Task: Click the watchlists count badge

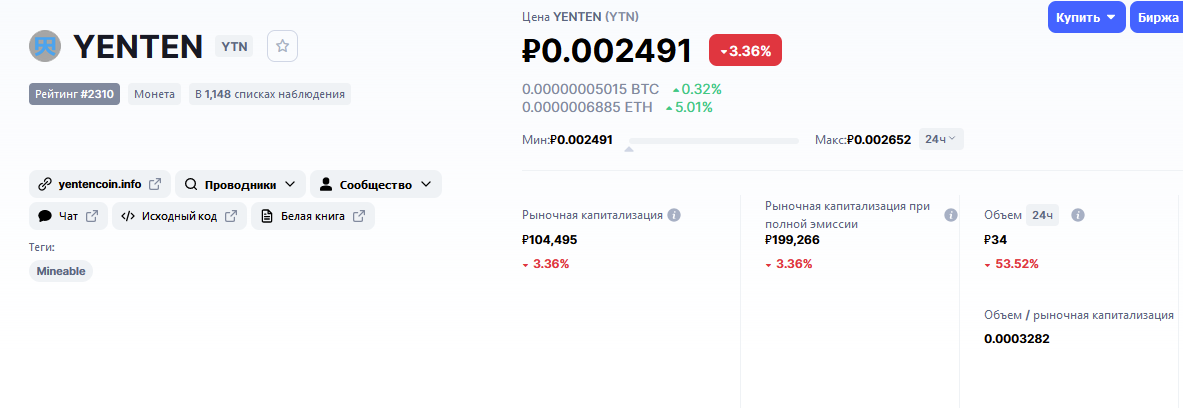Action: 270,94
